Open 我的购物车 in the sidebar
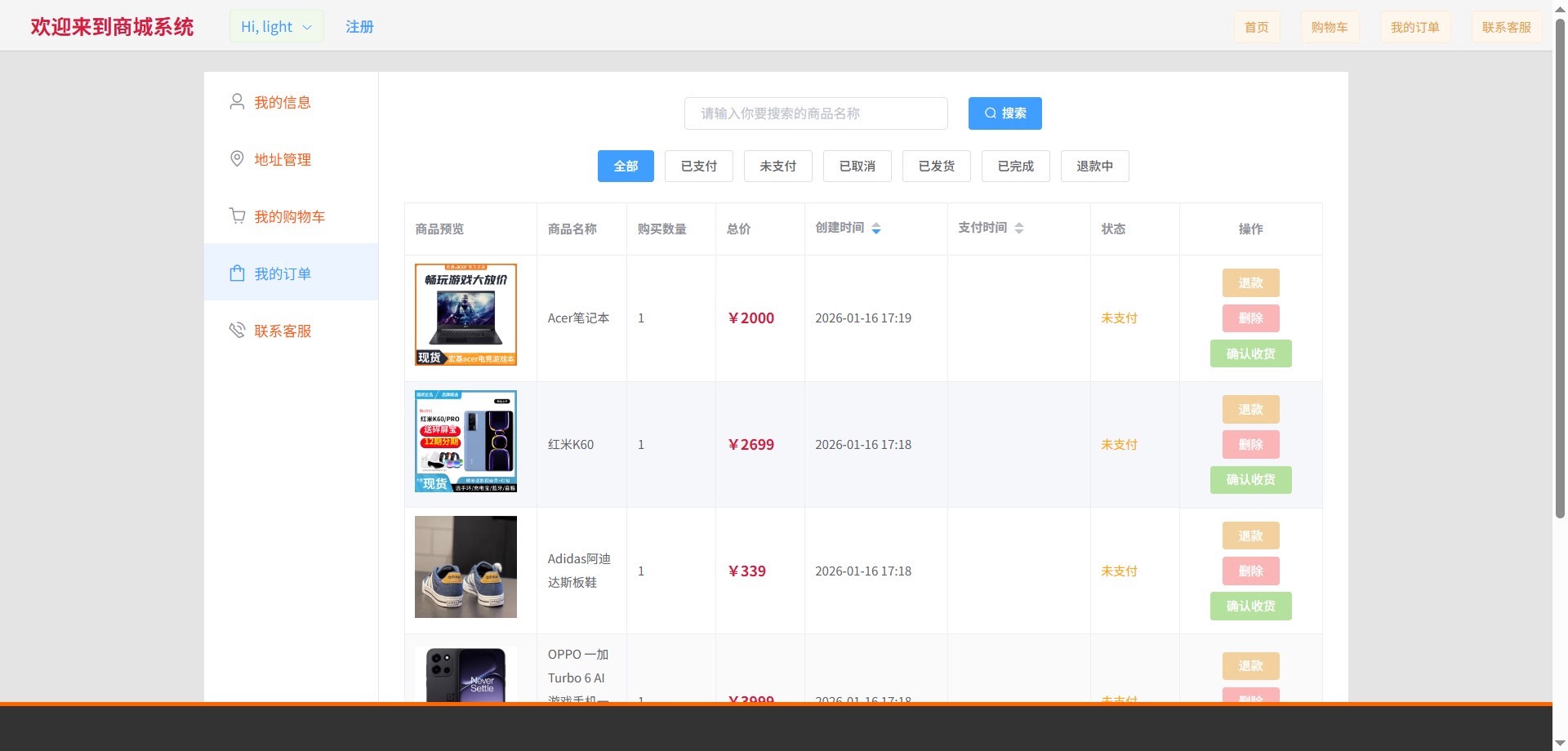Image resolution: width=1568 pixels, height=751 pixels. tap(292, 216)
